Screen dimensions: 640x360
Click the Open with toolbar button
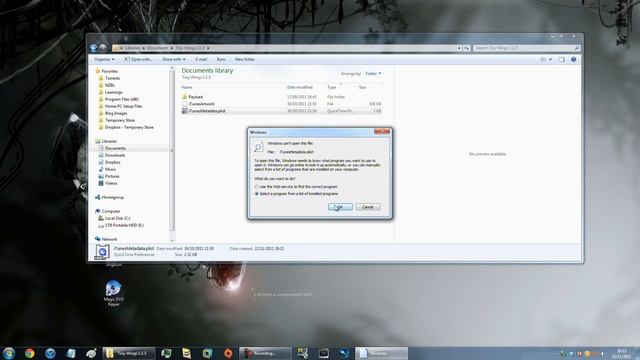[138, 59]
